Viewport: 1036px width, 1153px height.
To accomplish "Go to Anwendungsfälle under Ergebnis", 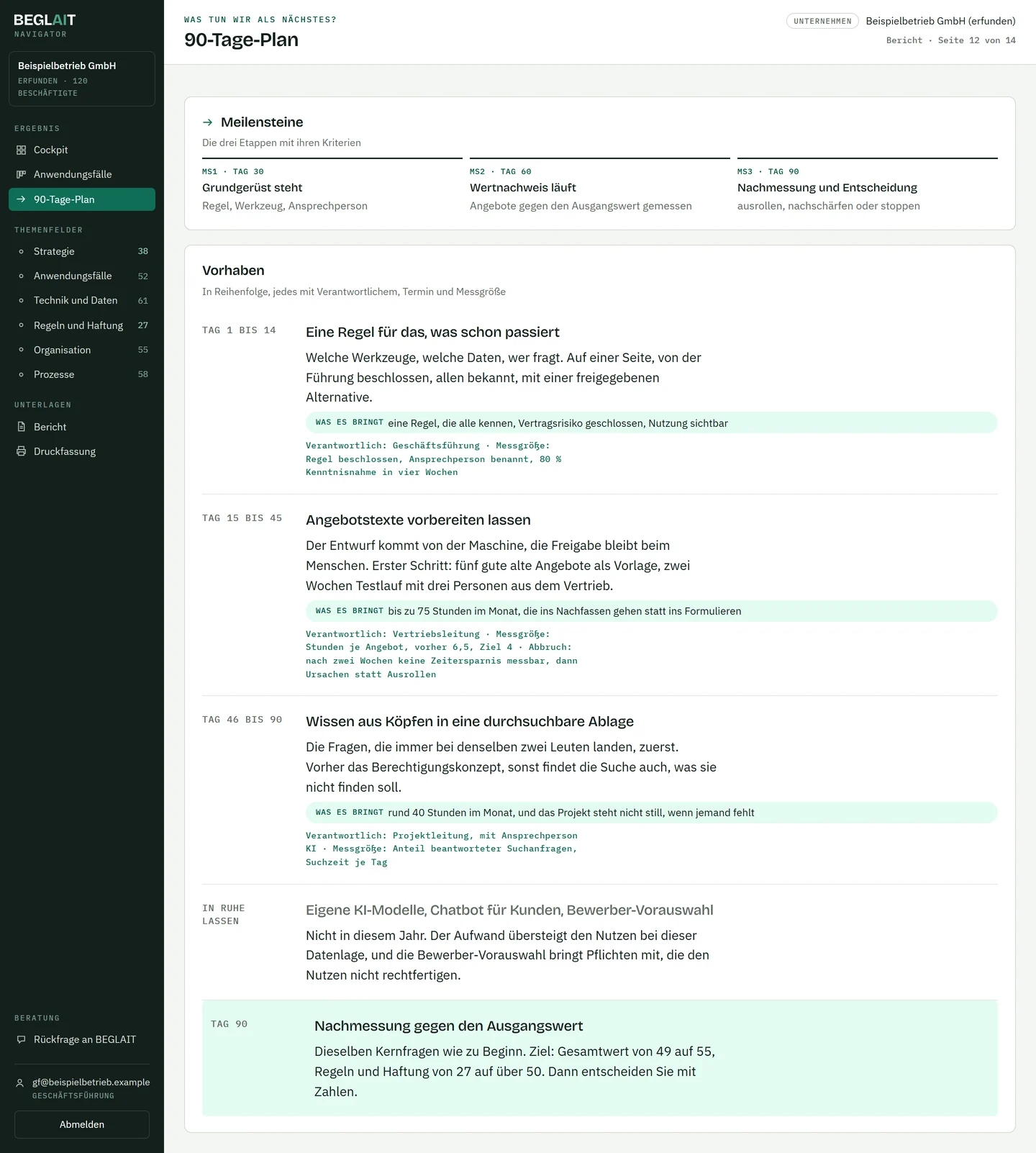I will pyautogui.click(x=82, y=174).
